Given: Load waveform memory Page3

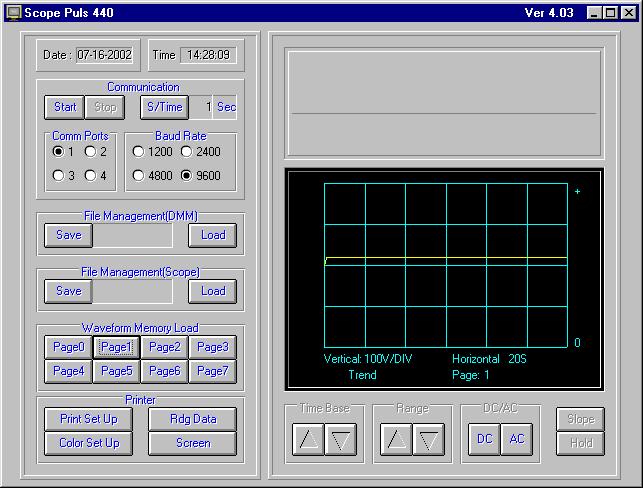Looking at the screenshot, I should point(212,347).
